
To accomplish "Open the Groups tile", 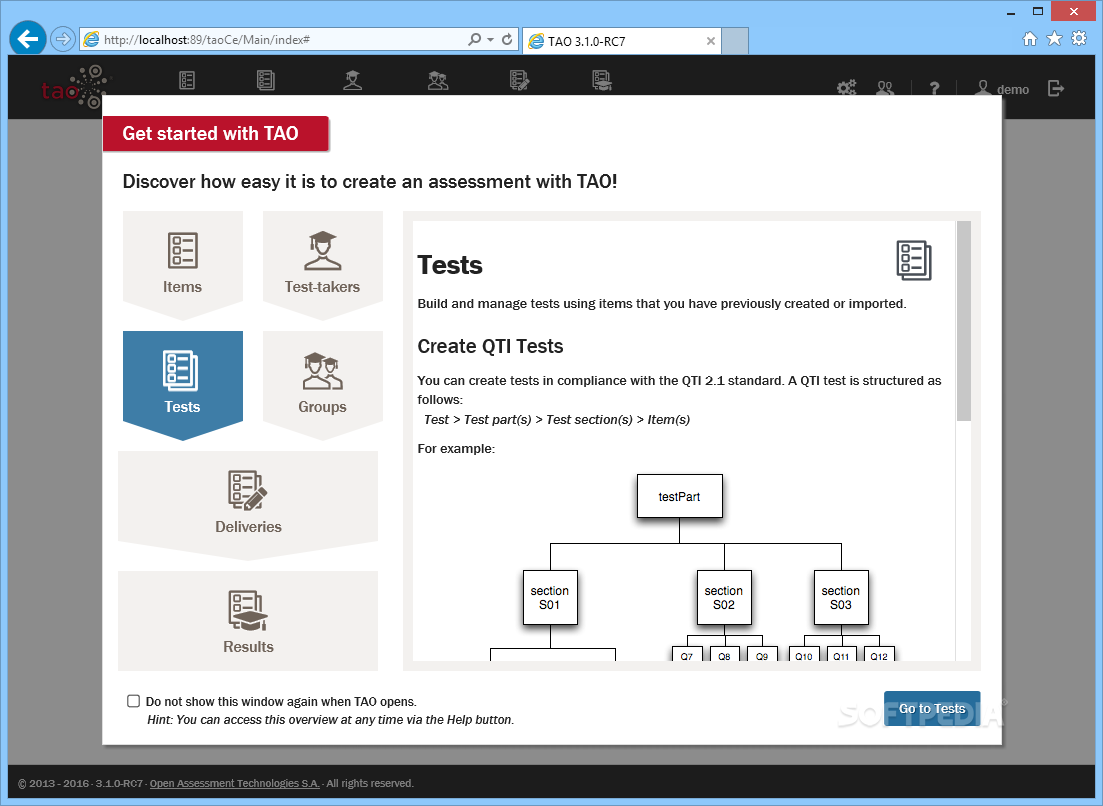I will (x=323, y=385).
